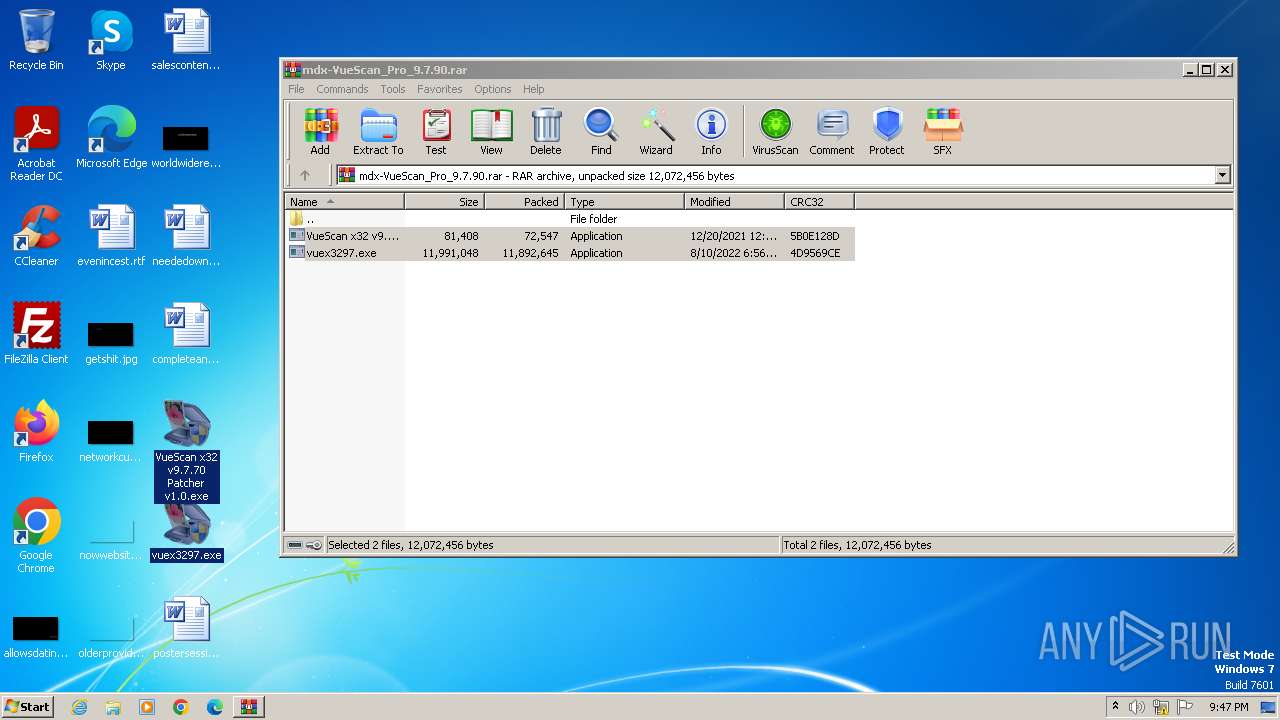Expand the archive path dropdown

coord(1222,175)
